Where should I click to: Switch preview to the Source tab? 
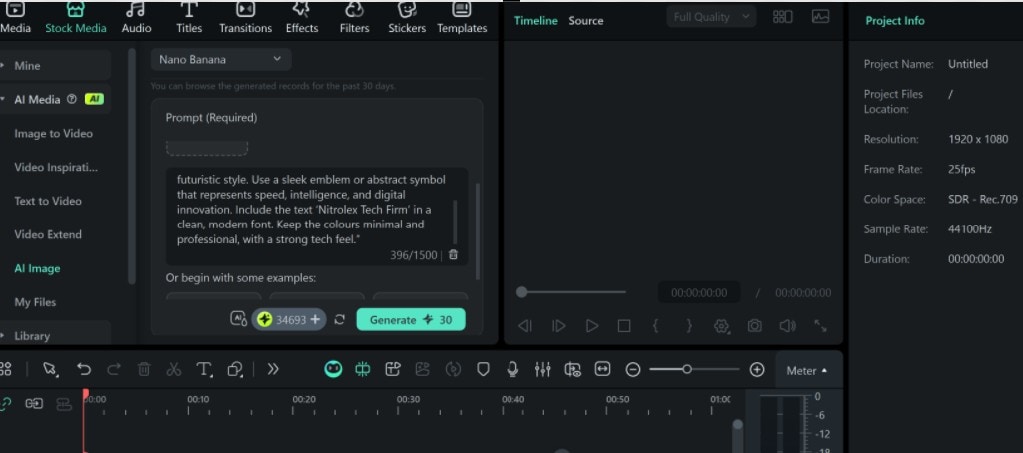tap(585, 21)
